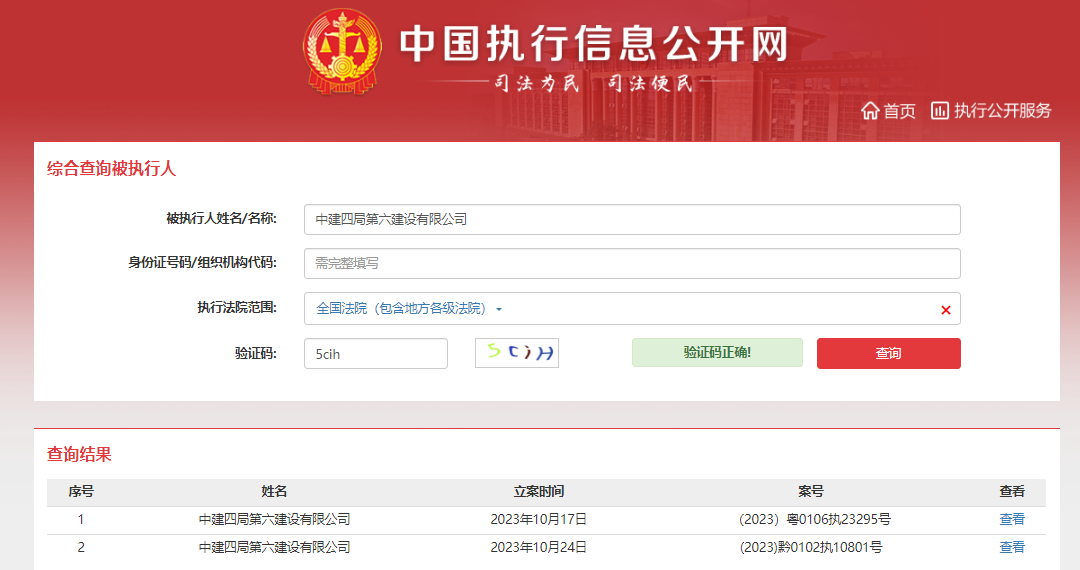Refresh the captcha image

(x=517, y=352)
